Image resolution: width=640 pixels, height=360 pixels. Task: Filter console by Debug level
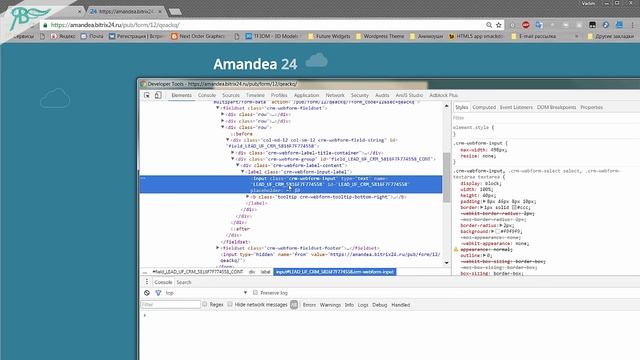pos(380,305)
